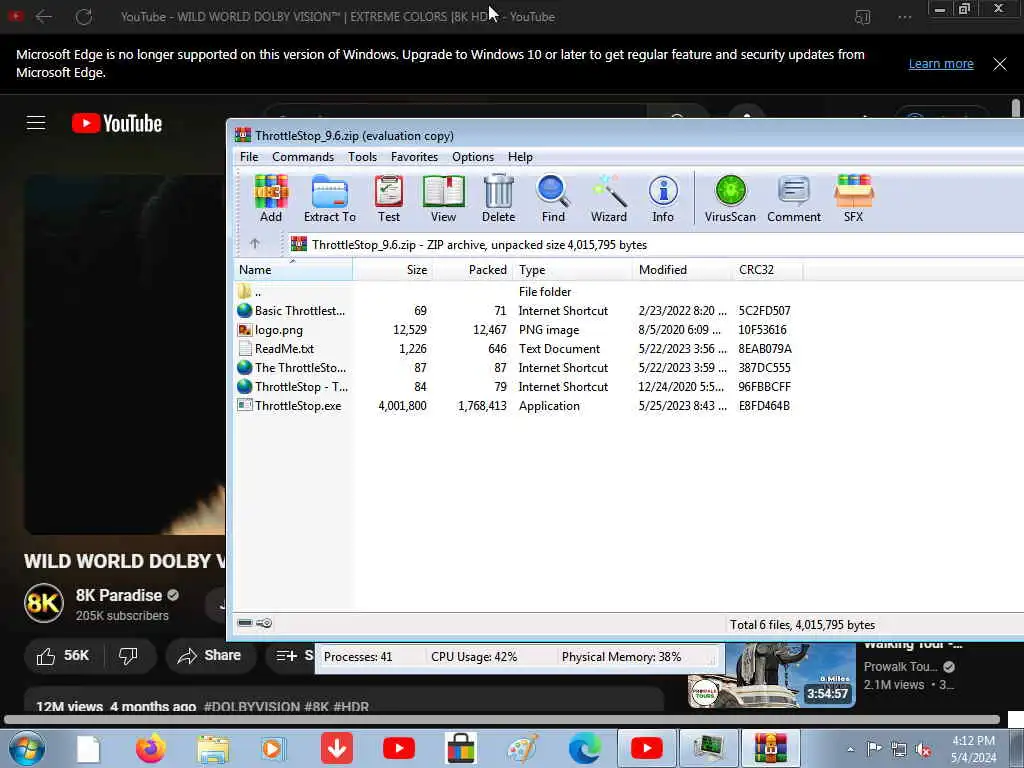Like the video with 56K likes

pos(63,656)
